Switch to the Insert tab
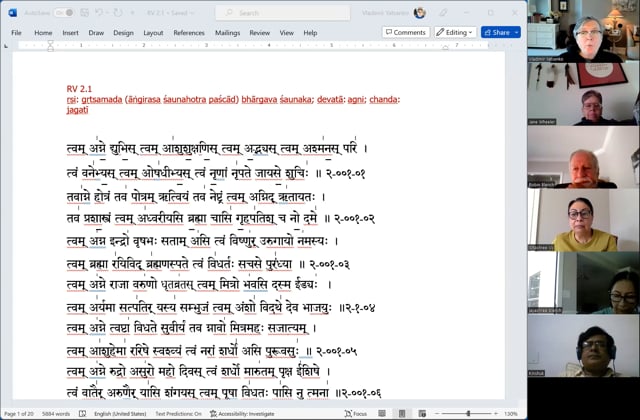640x420 pixels. [x=70, y=33]
